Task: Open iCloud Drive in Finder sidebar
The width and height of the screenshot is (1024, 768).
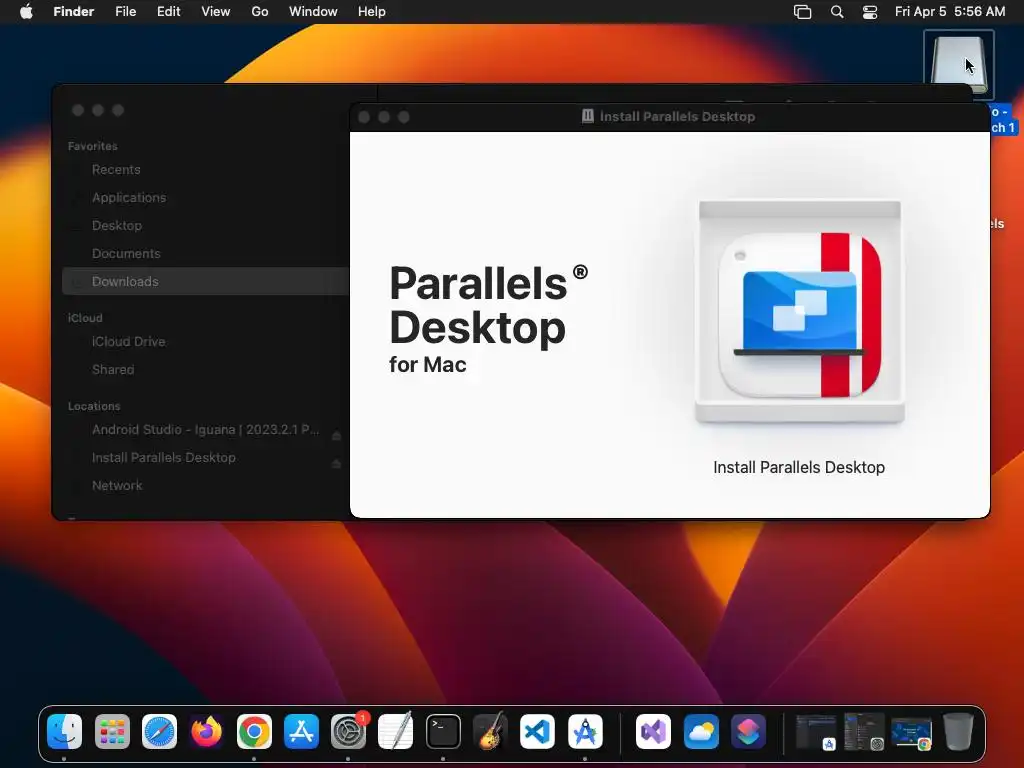Action: [x=205, y=342]
